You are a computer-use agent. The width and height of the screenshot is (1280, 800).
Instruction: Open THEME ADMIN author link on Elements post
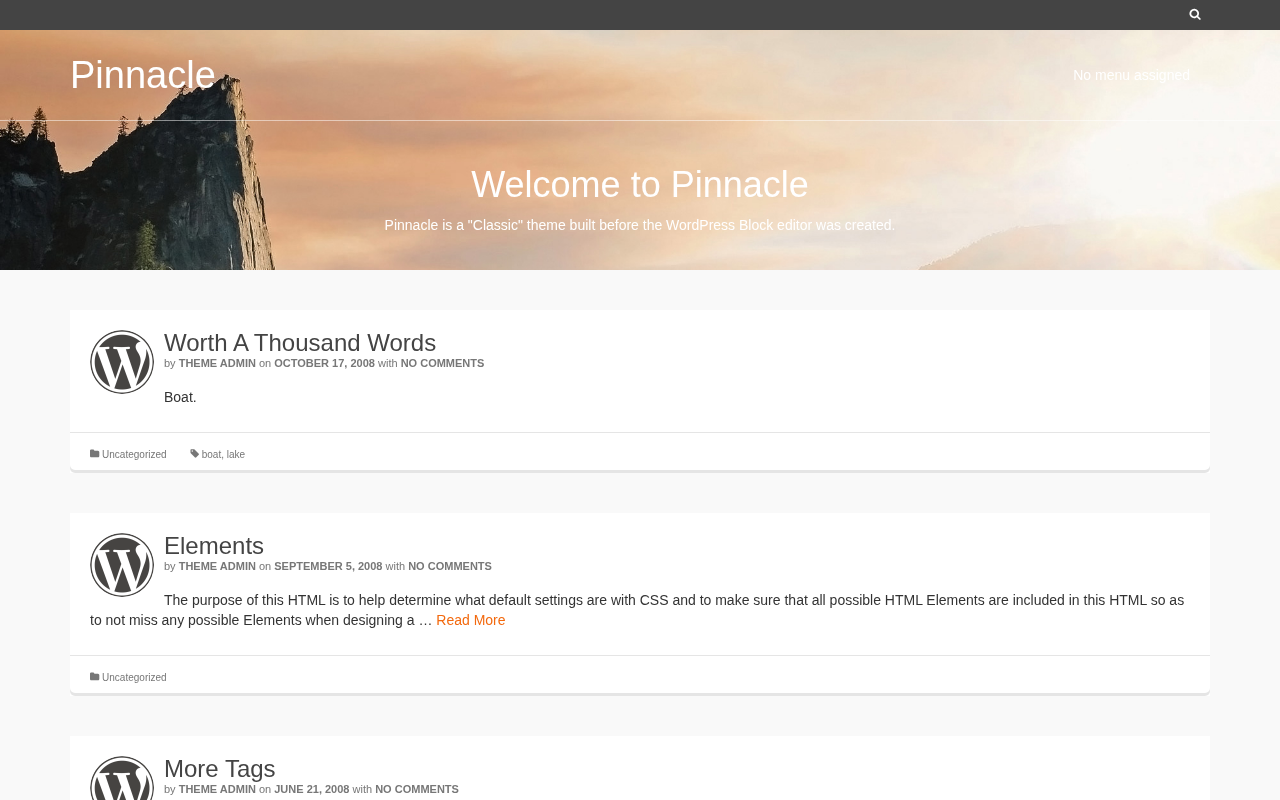(x=217, y=566)
